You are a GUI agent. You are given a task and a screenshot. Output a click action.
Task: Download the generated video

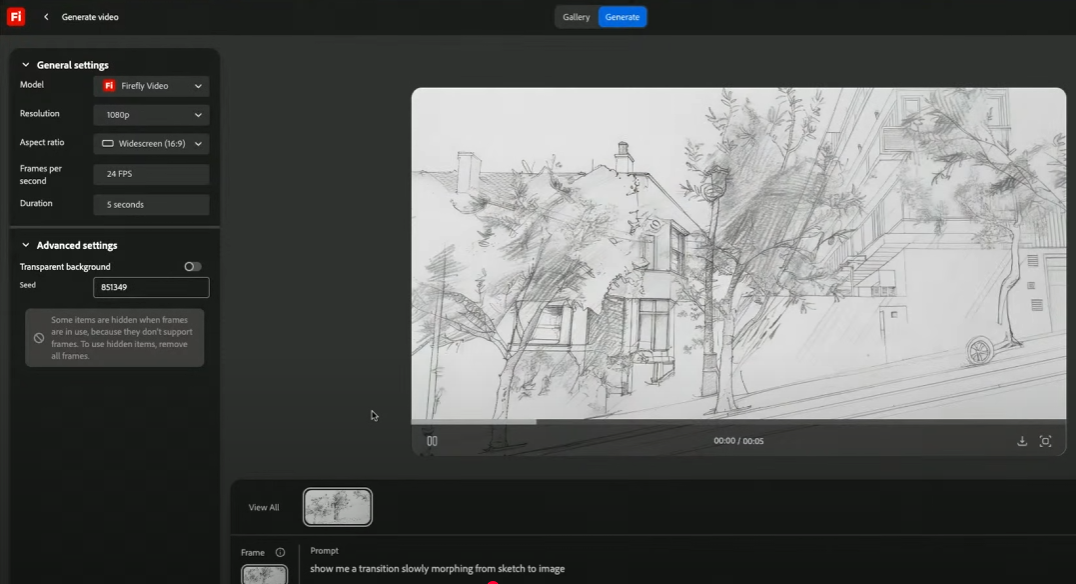click(1022, 441)
